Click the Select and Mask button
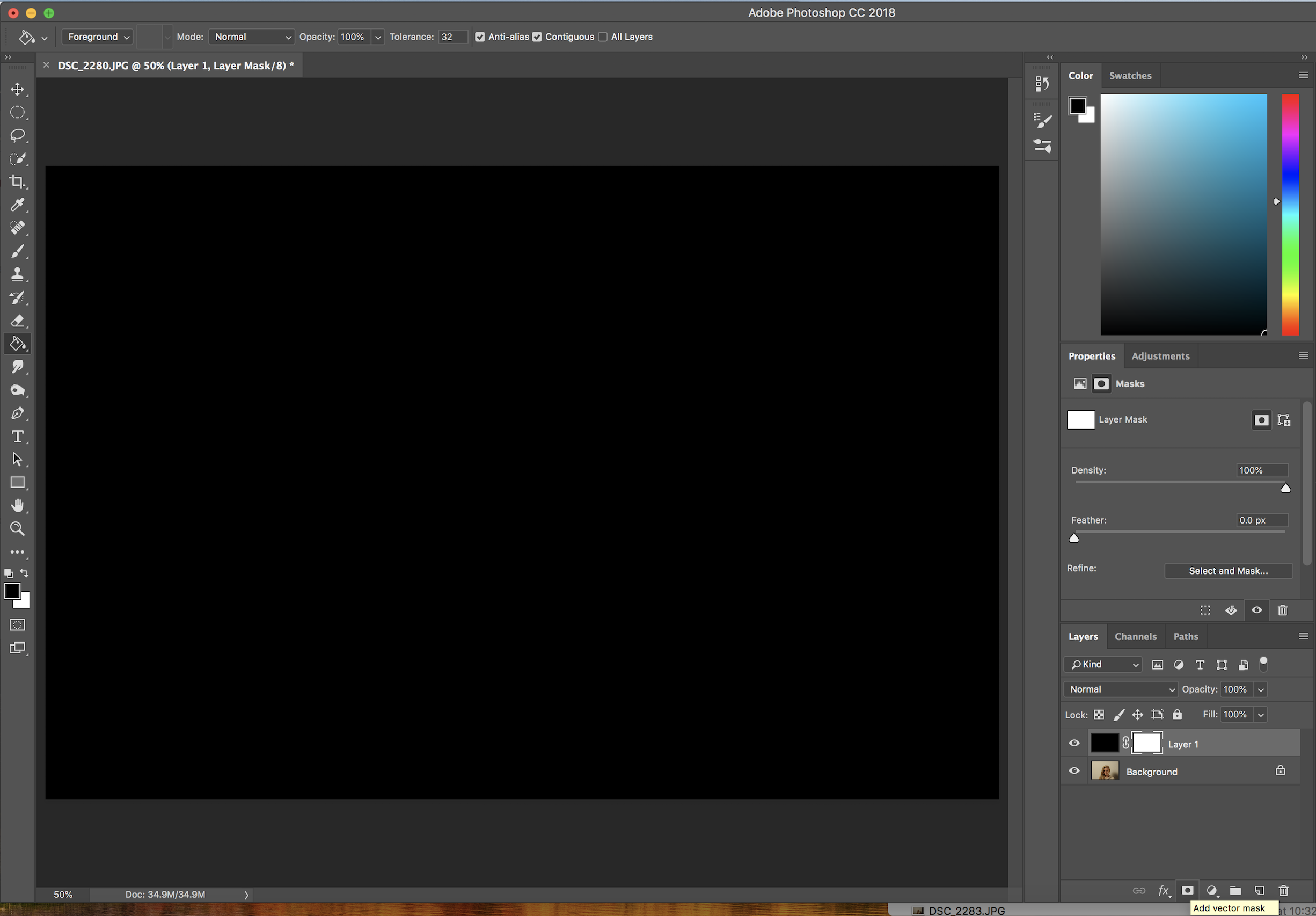 1228,571
